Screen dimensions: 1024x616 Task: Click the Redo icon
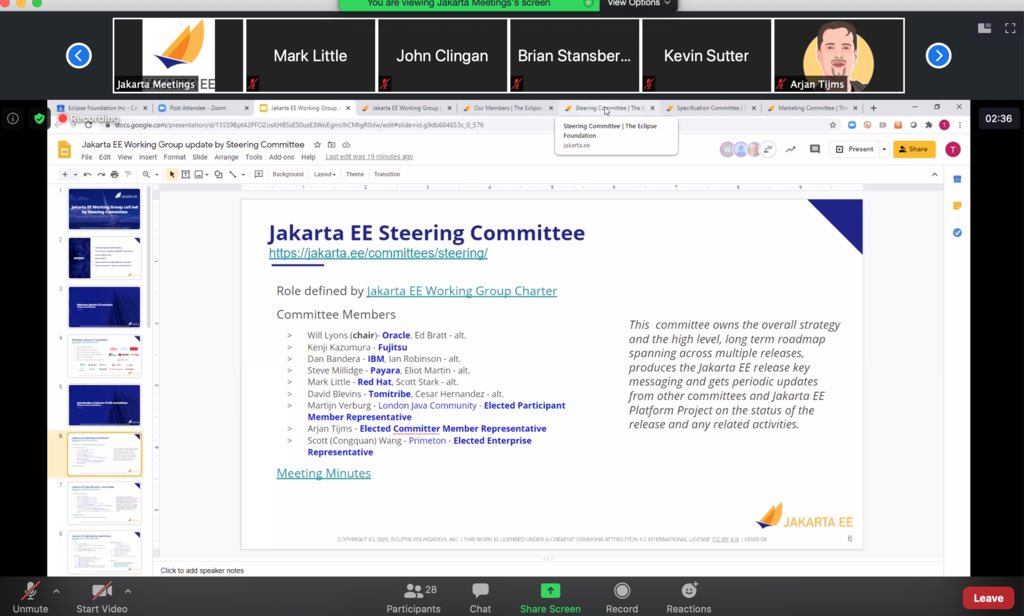tap(101, 174)
